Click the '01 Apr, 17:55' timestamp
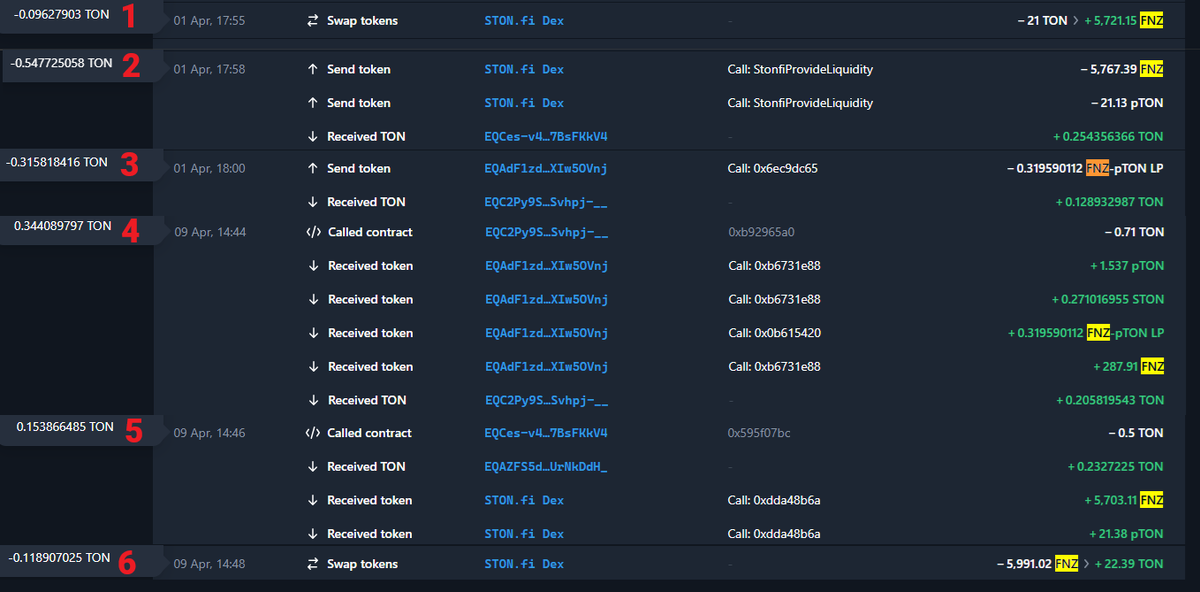This screenshot has width=1200, height=592. [209, 21]
